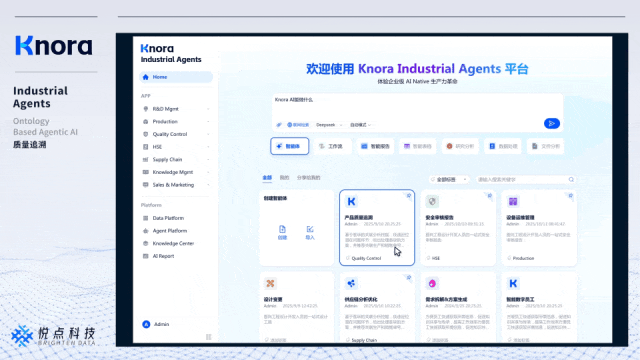
Task: Select the 工作流 workflow category button
Action: pyautogui.click(x=332, y=146)
